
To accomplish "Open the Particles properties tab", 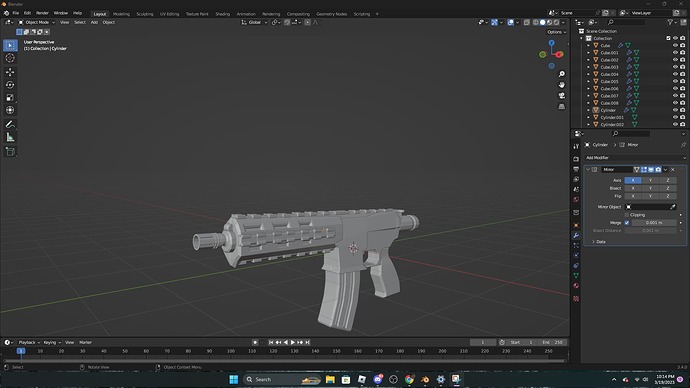I will tap(576, 245).
